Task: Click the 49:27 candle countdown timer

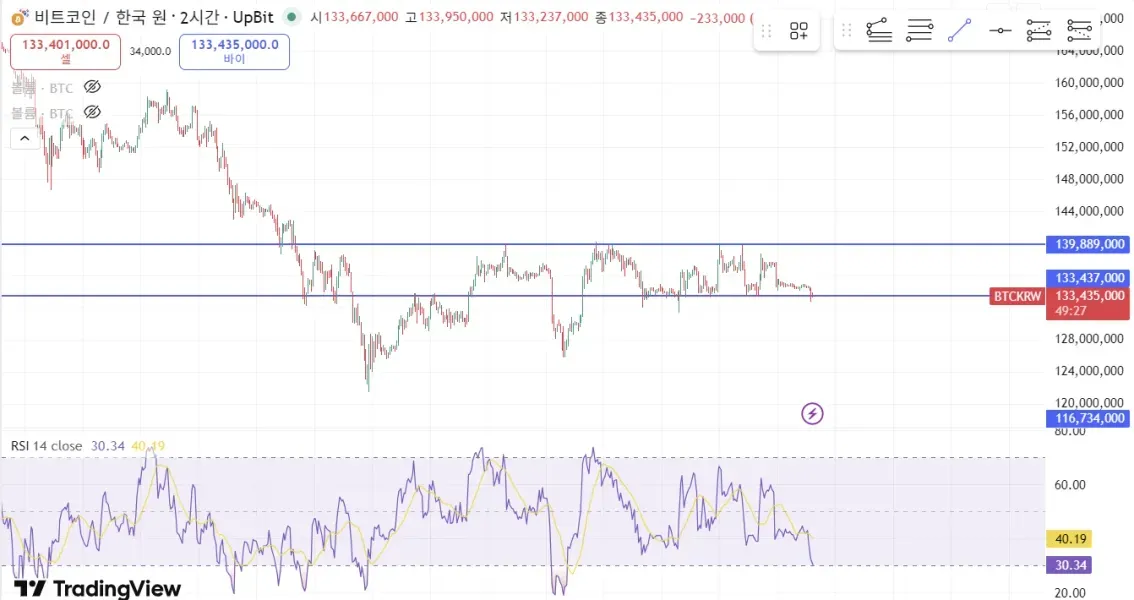Action: tap(1070, 312)
